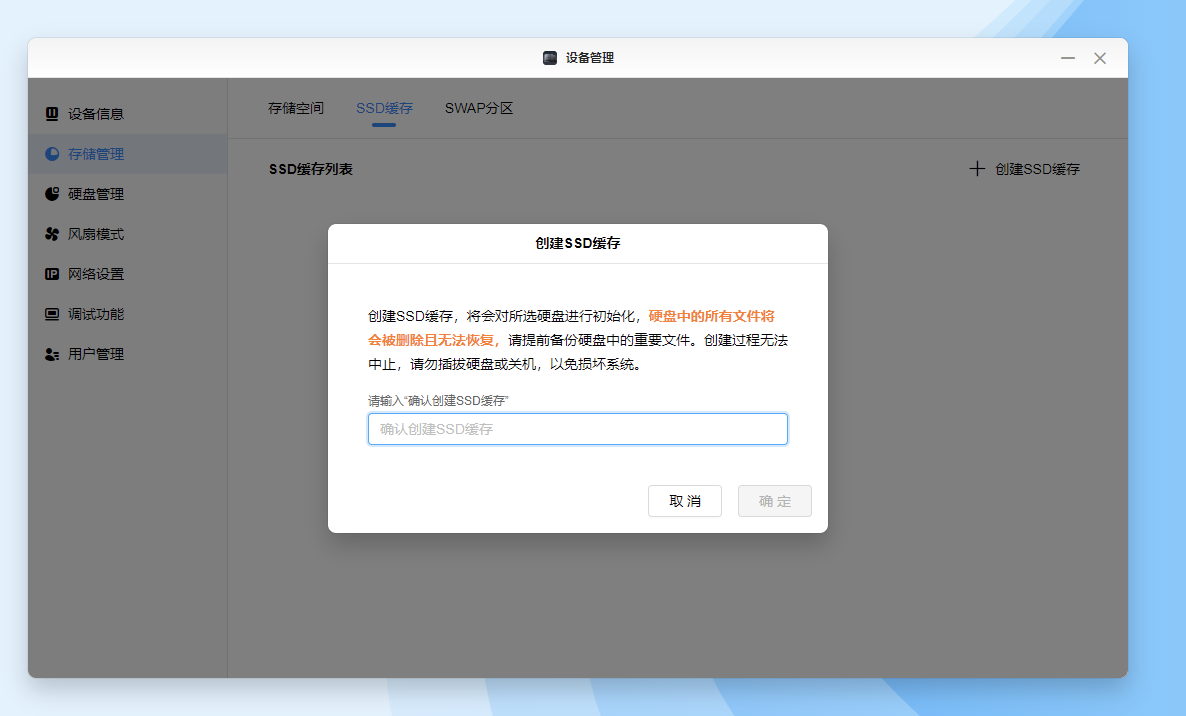Screen dimensions: 1186x716
Task: Click the 创建SSD缓存 dialog title bar
Action: tap(578, 243)
